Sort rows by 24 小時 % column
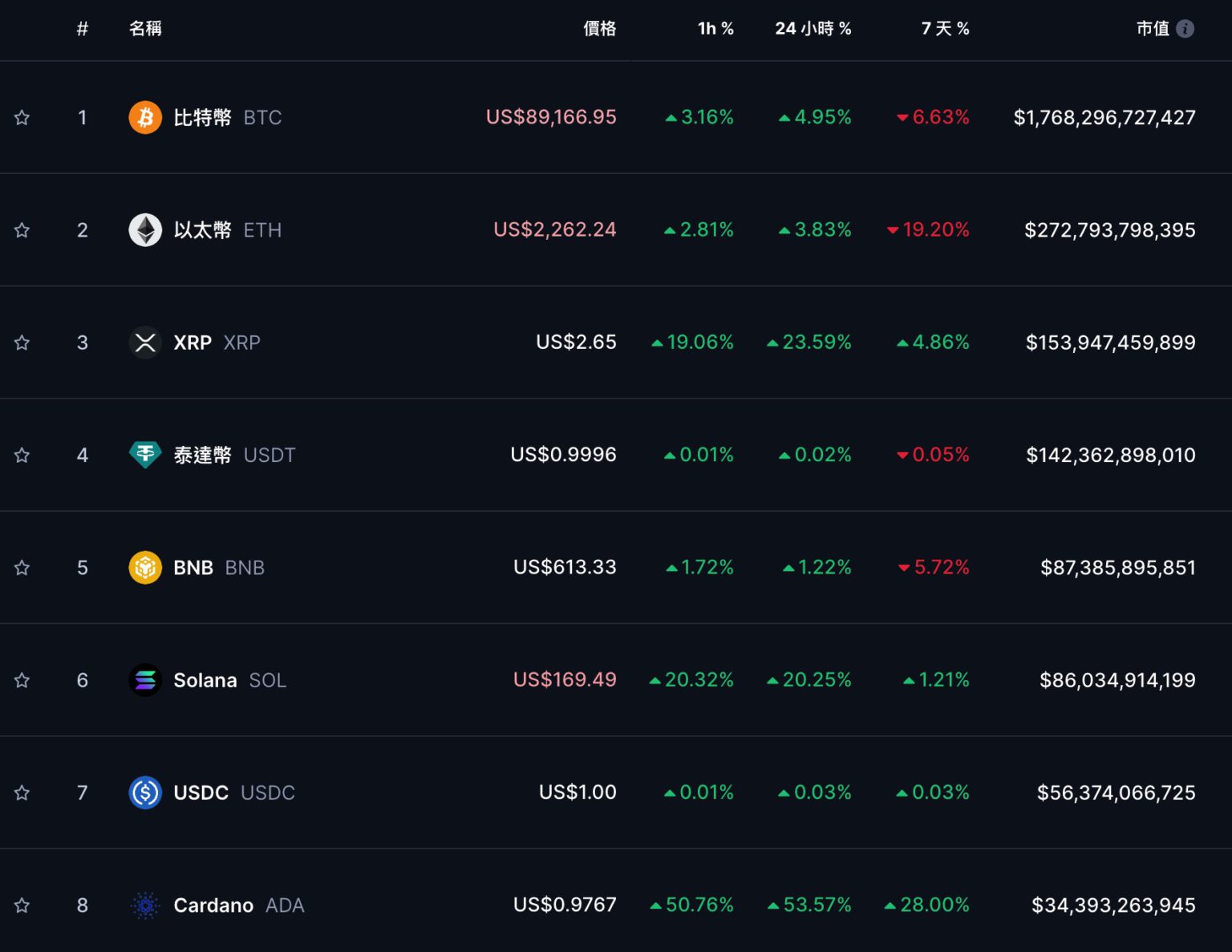The height and width of the screenshot is (952, 1232). (812, 28)
